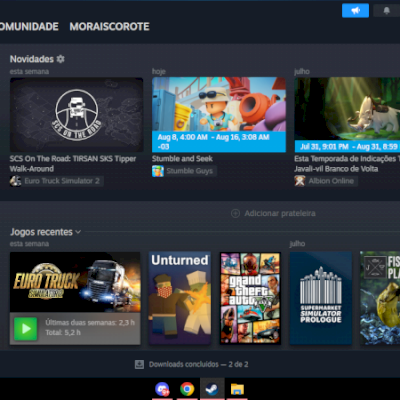
Task: Open Discord from the taskbar
Action: 162,389
